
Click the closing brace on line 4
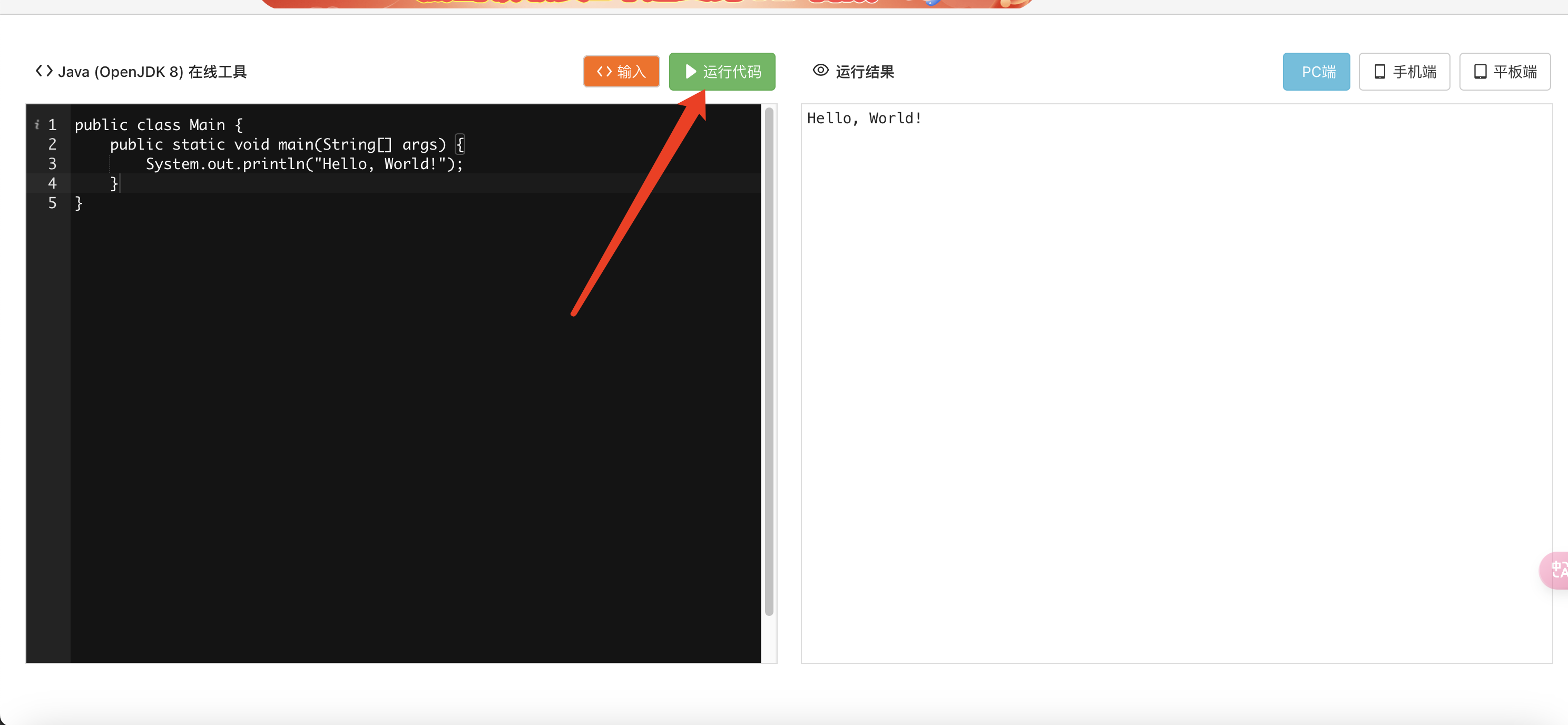tap(113, 183)
